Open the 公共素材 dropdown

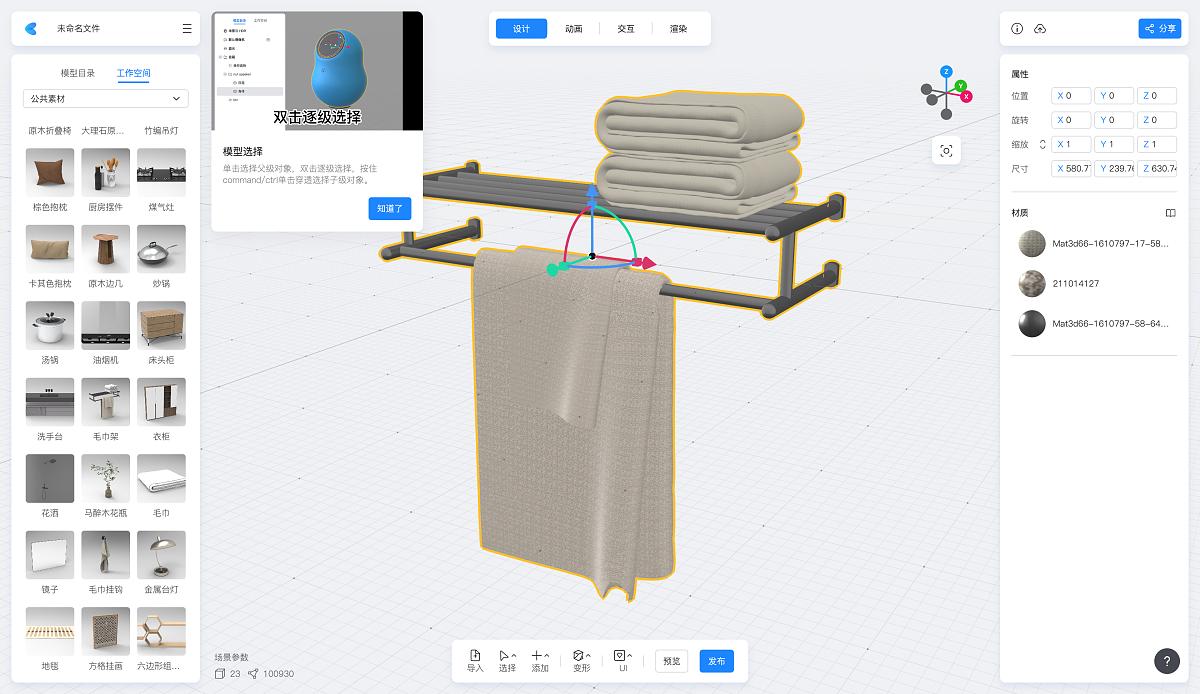click(105, 98)
